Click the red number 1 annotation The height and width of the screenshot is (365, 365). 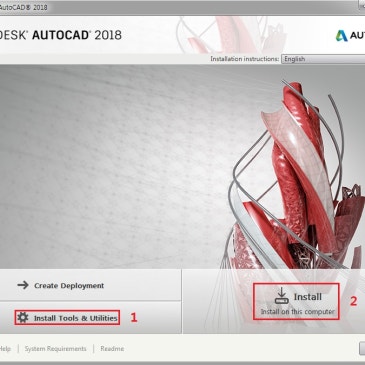click(x=134, y=317)
